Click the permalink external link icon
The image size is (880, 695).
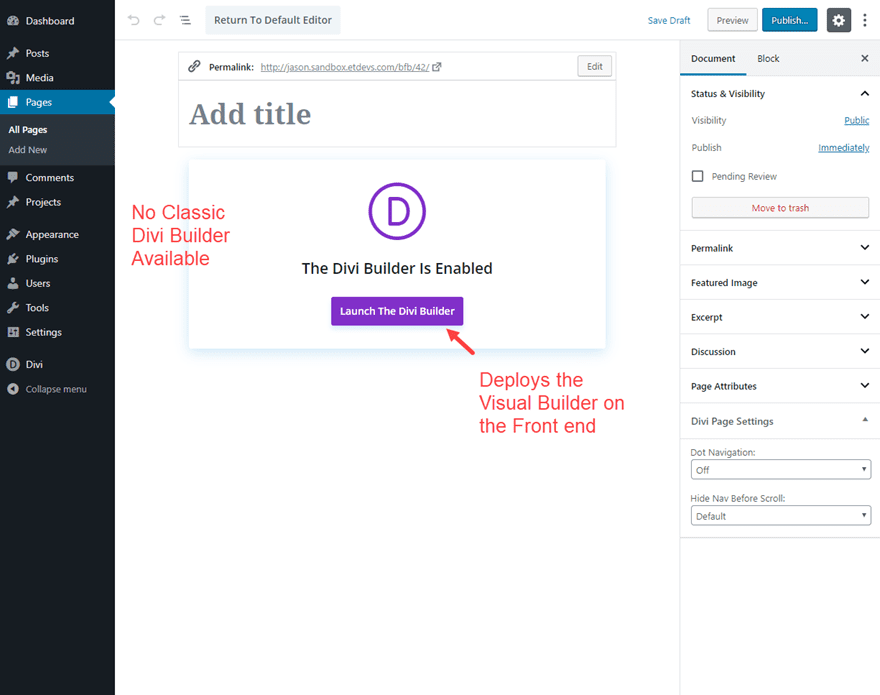[437, 67]
